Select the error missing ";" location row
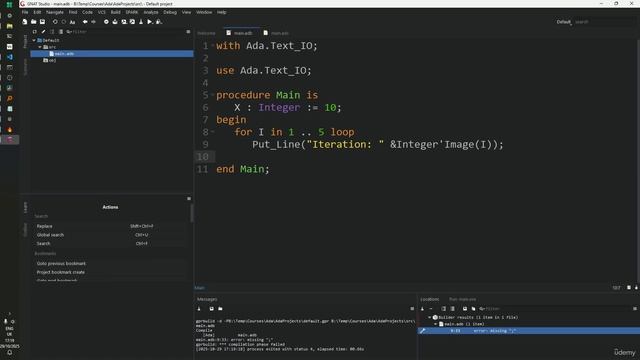Viewport: 640px width, 360px height. point(529,331)
